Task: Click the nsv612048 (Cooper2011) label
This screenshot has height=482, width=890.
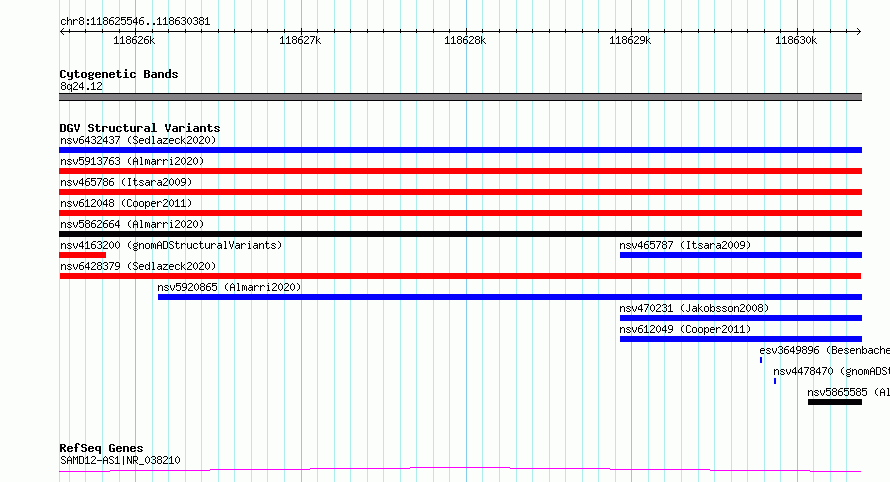Action: 126,203
